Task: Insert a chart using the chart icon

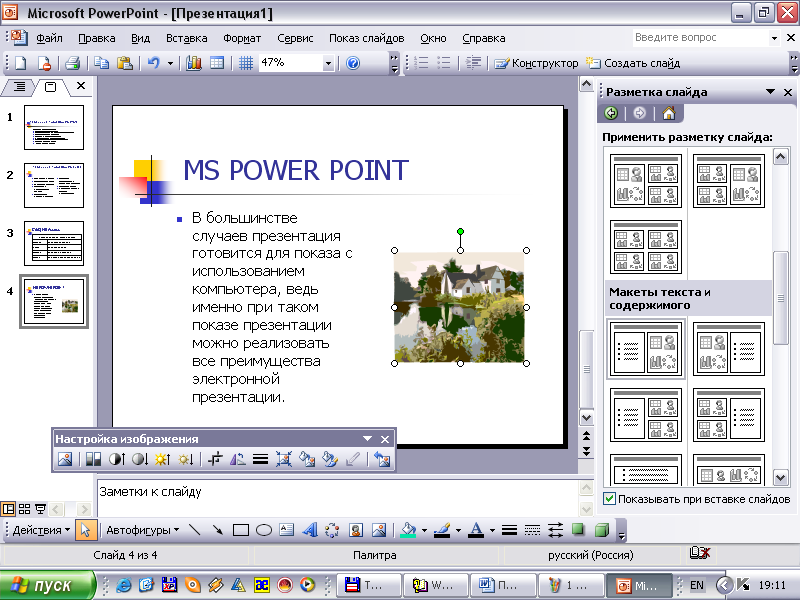Action: pos(193,63)
